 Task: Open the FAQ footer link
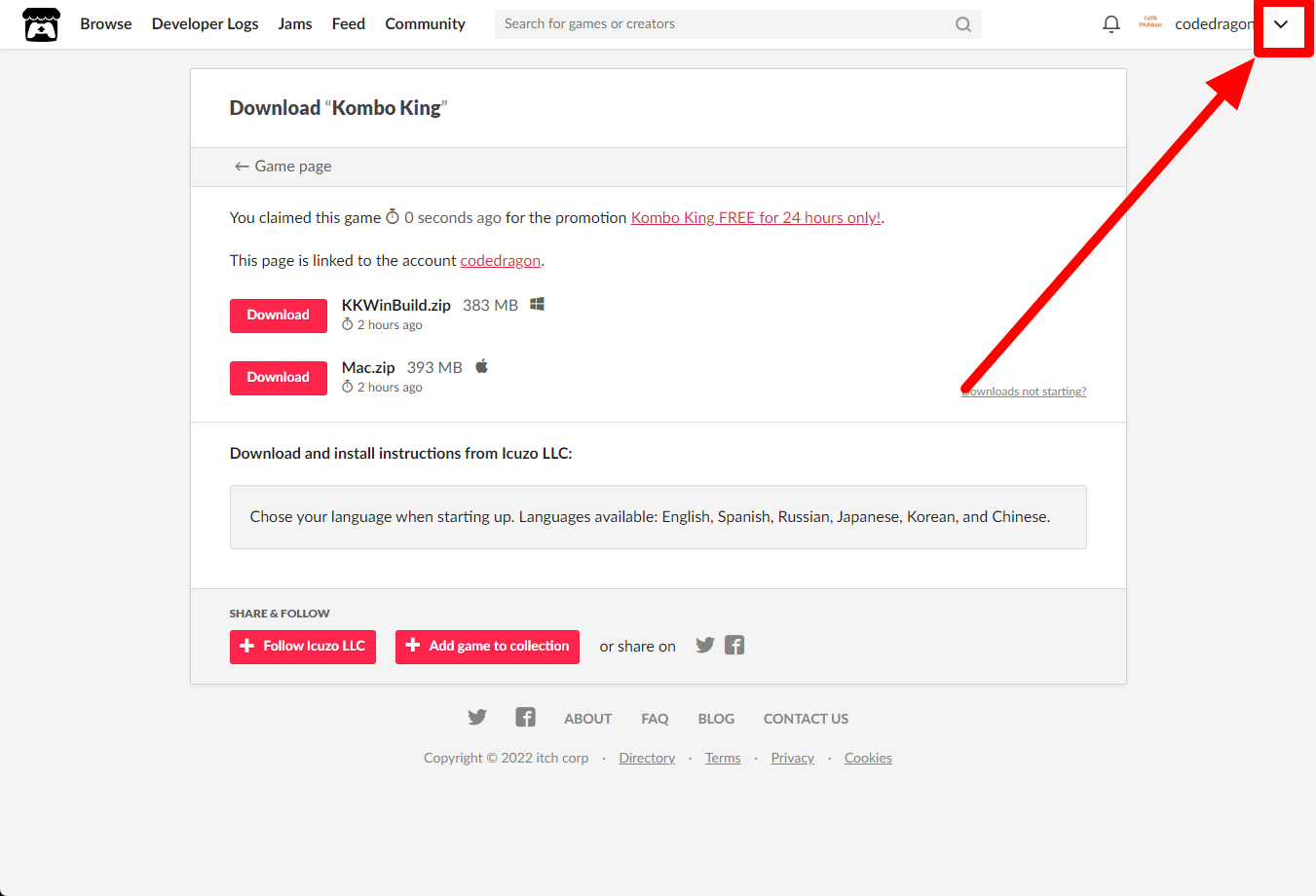coord(655,719)
